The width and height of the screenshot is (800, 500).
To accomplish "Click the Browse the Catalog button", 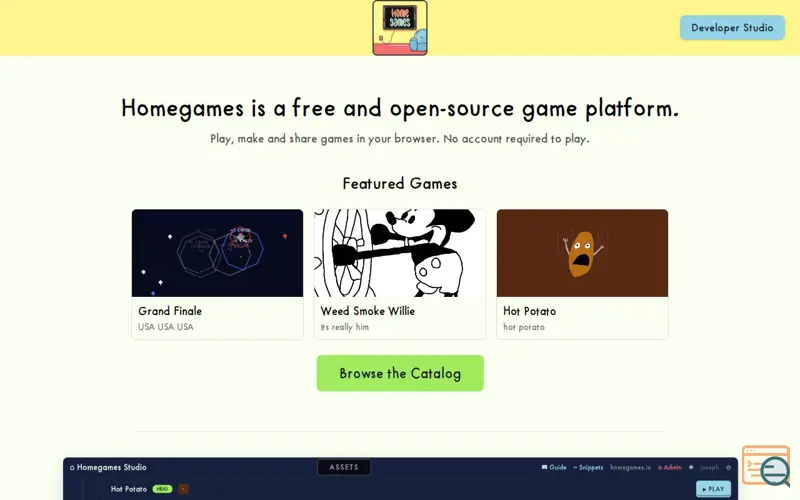I will [x=400, y=373].
